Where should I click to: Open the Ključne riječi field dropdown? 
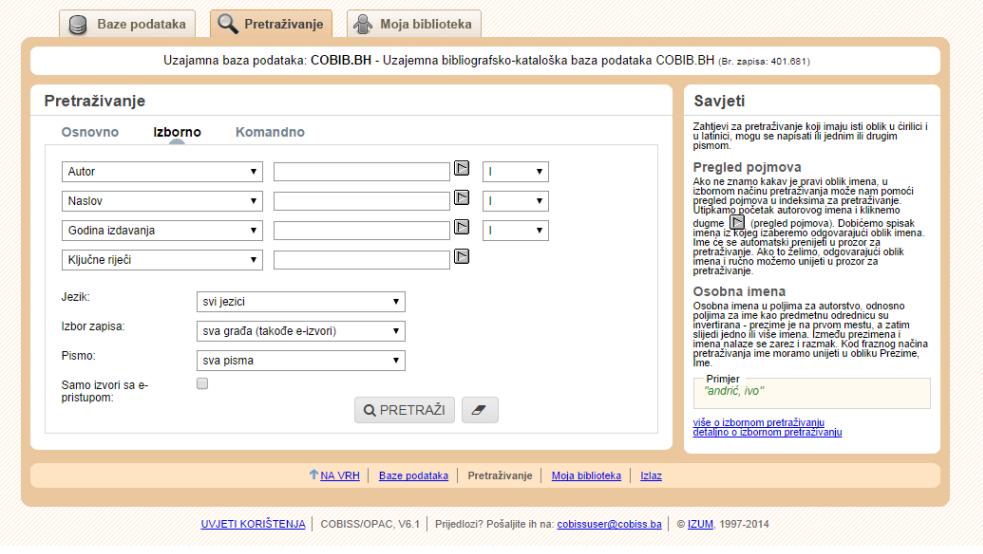click(x=162, y=260)
